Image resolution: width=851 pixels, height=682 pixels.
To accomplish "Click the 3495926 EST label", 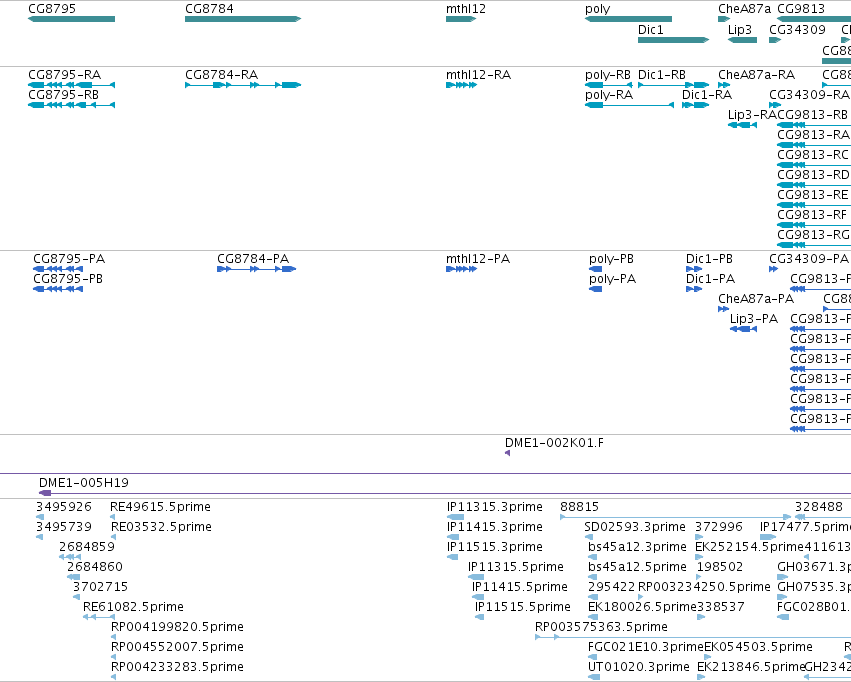I will (x=63, y=507).
